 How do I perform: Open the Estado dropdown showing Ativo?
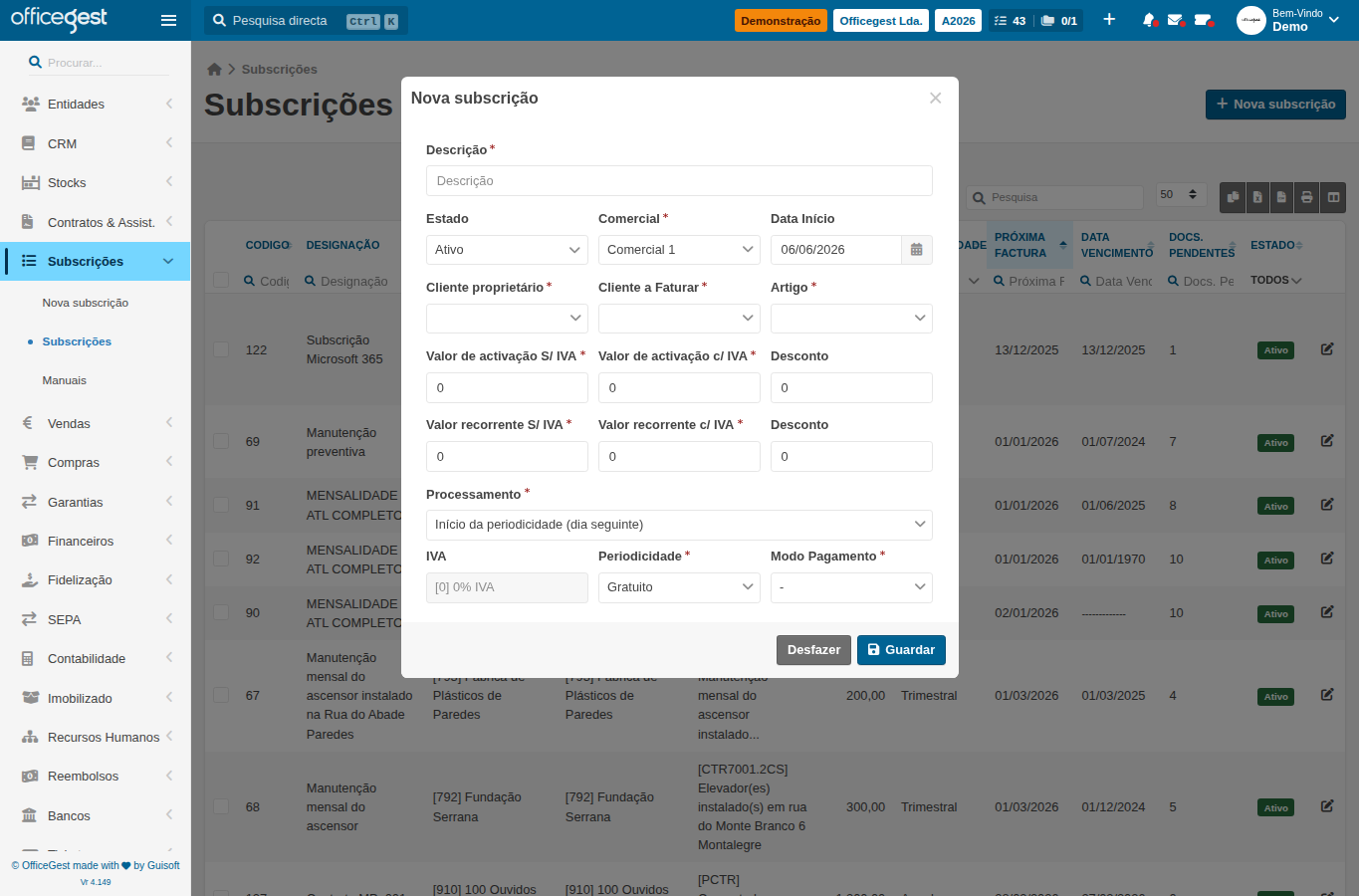[507, 250]
